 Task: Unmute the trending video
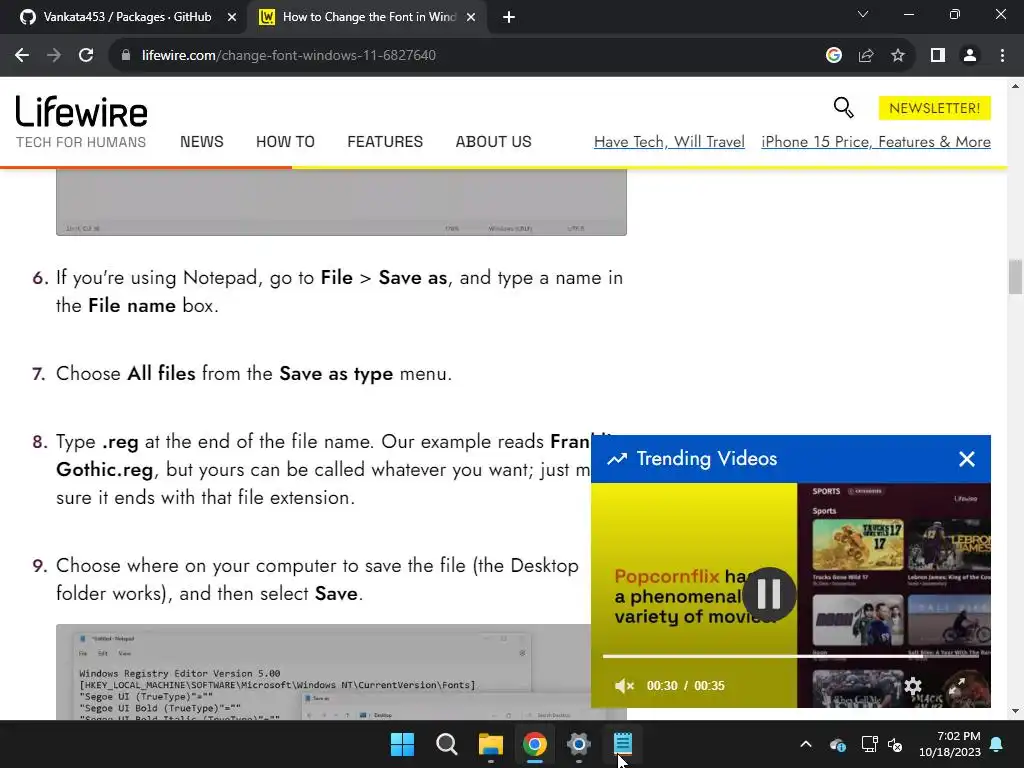pos(624,686)
